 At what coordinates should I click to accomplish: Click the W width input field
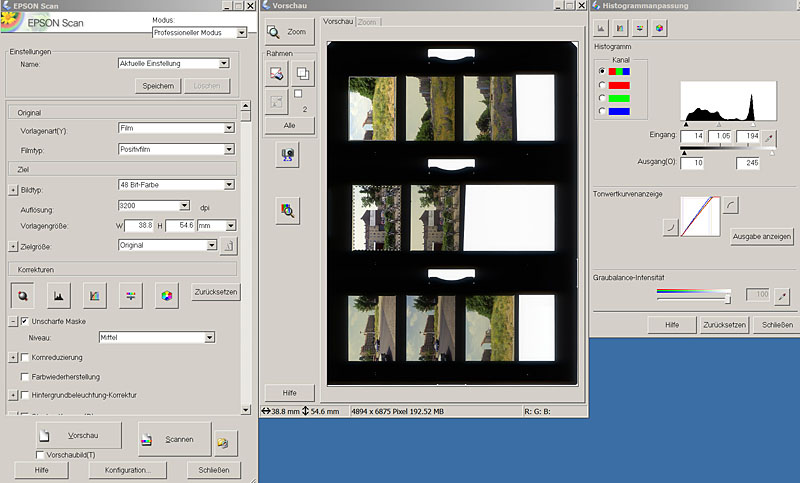point(139,225)
